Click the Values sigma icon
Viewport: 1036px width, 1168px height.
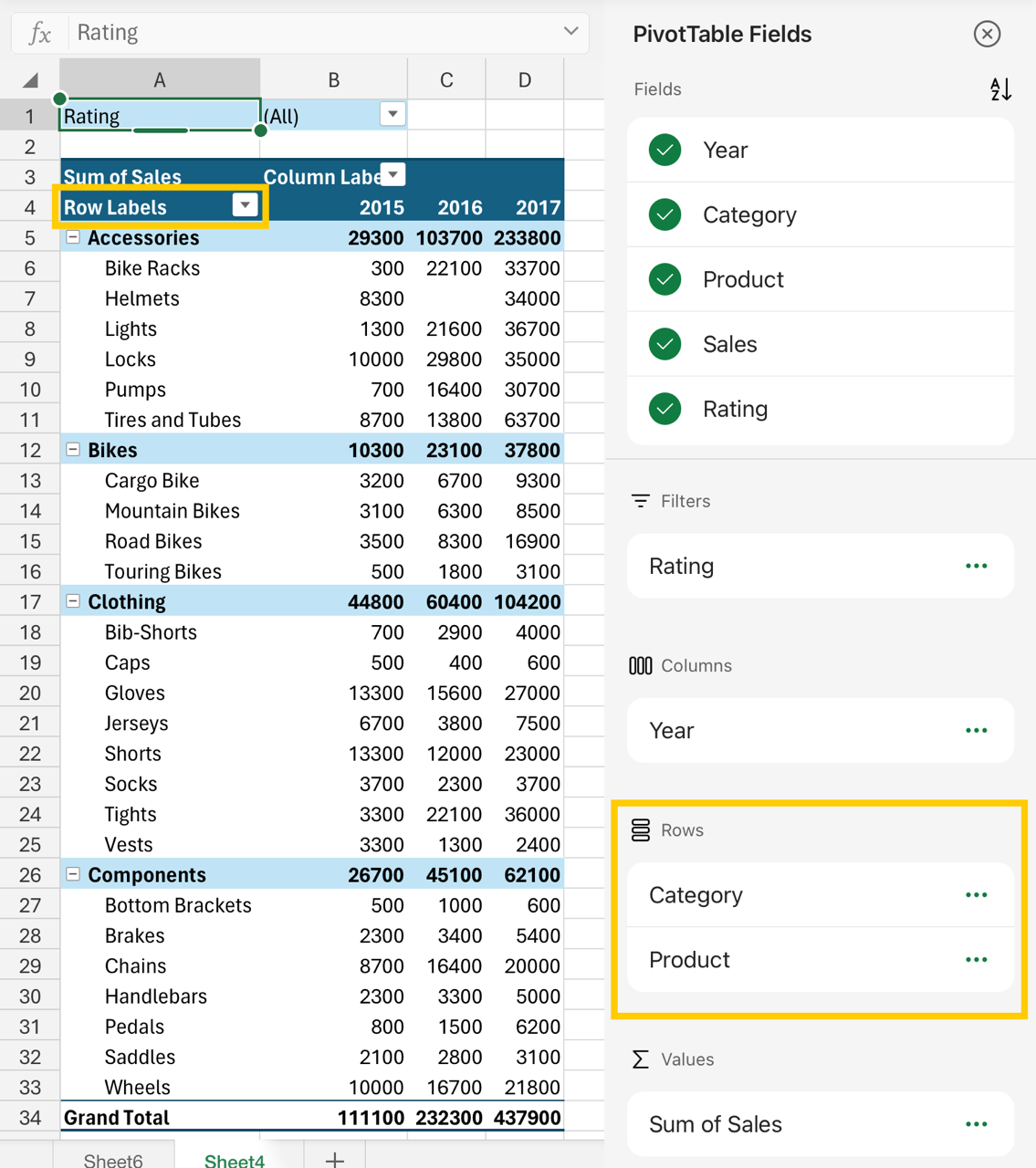(x=638, y=1058)
